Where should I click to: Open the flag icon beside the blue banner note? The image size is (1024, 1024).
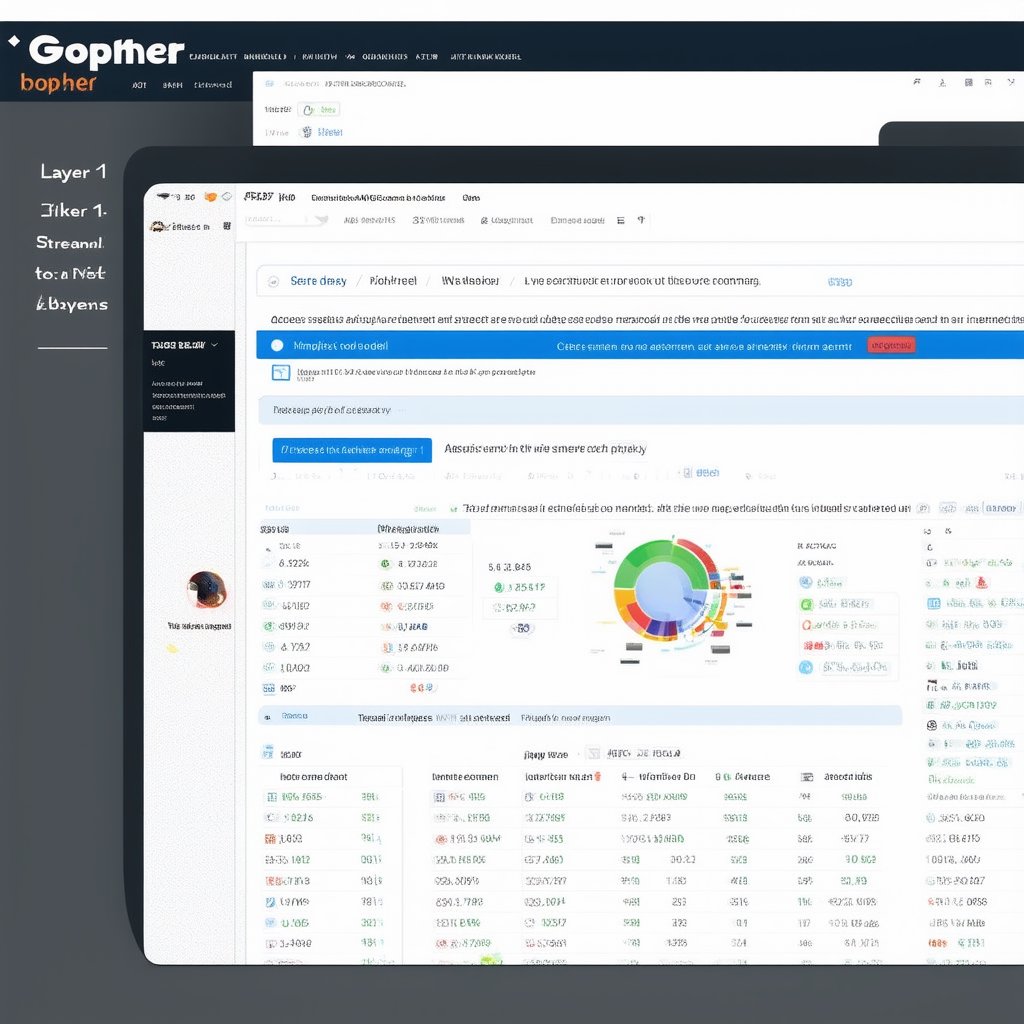click(281, 372)
